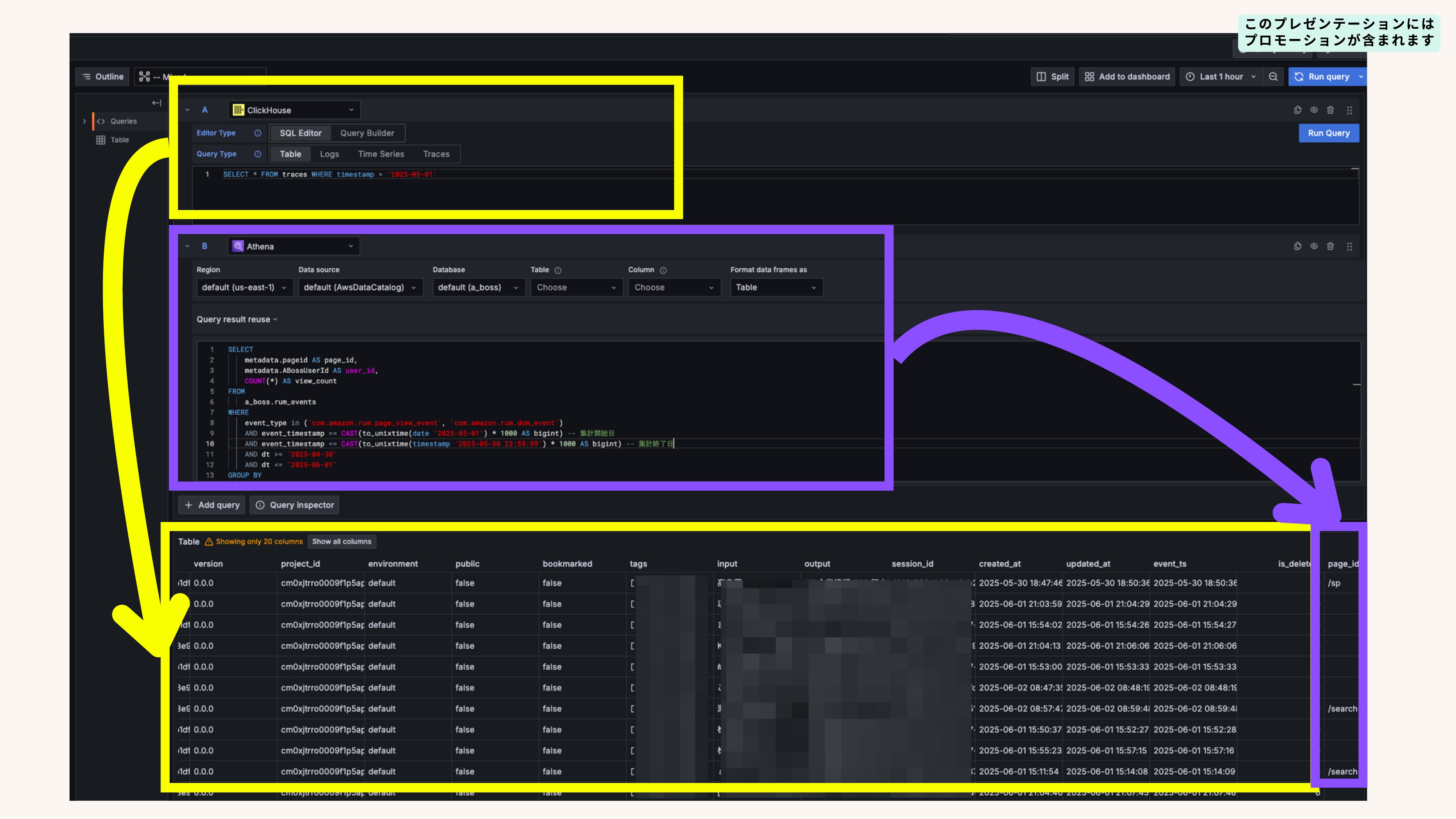Choose the Traces query type
The height and width of the screenshot is (819, 1456).
coord(436,154)
